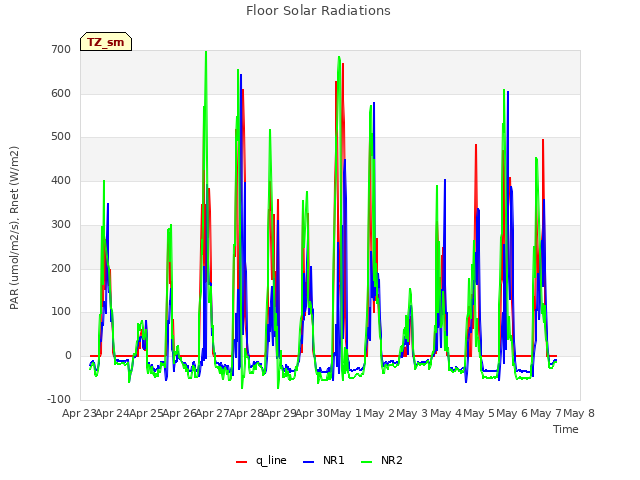Viewport: 640px width, 480px height.
Task: Click the x-axis date May 2
Action: pos(379,413)
